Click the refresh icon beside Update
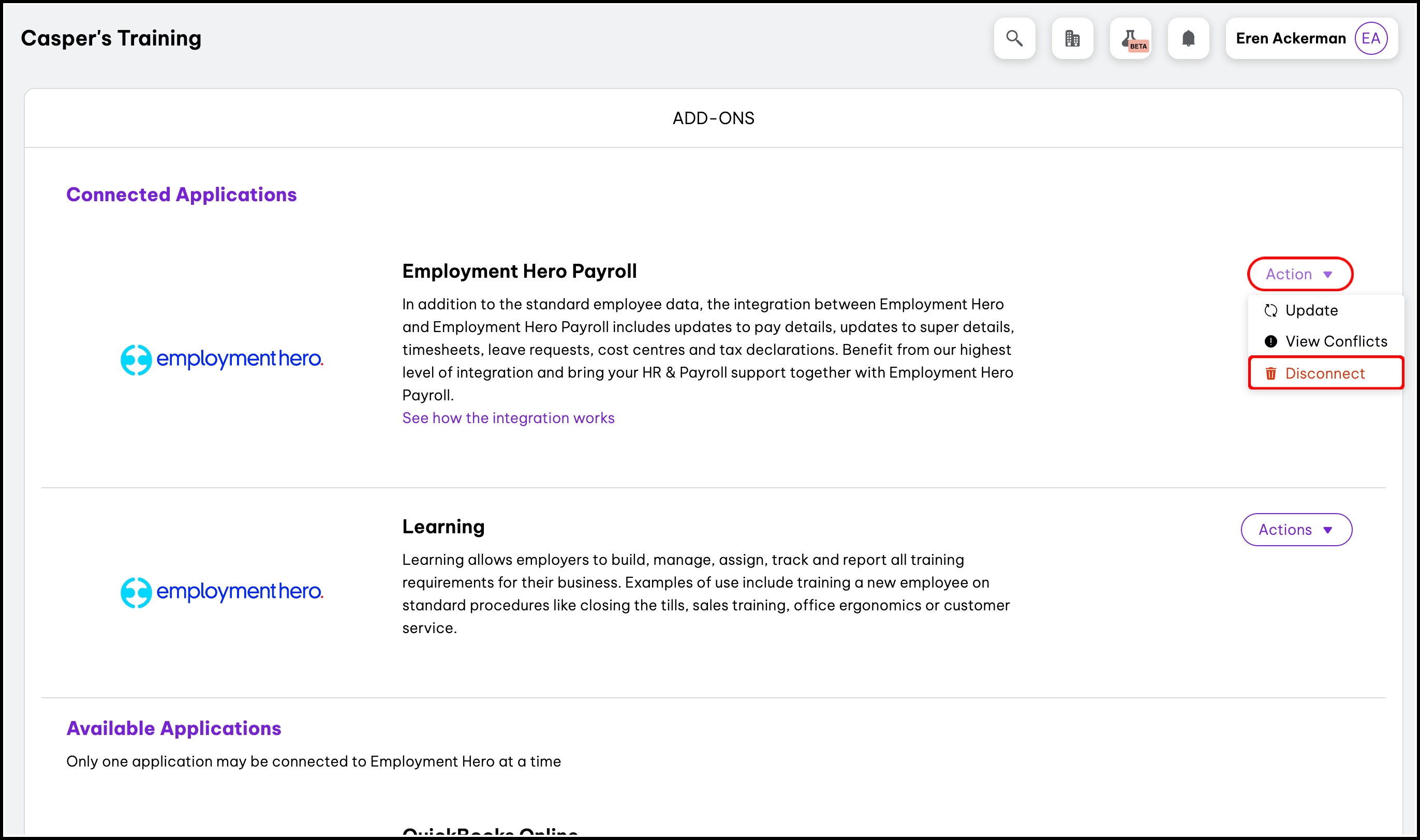The width and height of the screenshot is (1420, 840). [x=1271, y=310]
